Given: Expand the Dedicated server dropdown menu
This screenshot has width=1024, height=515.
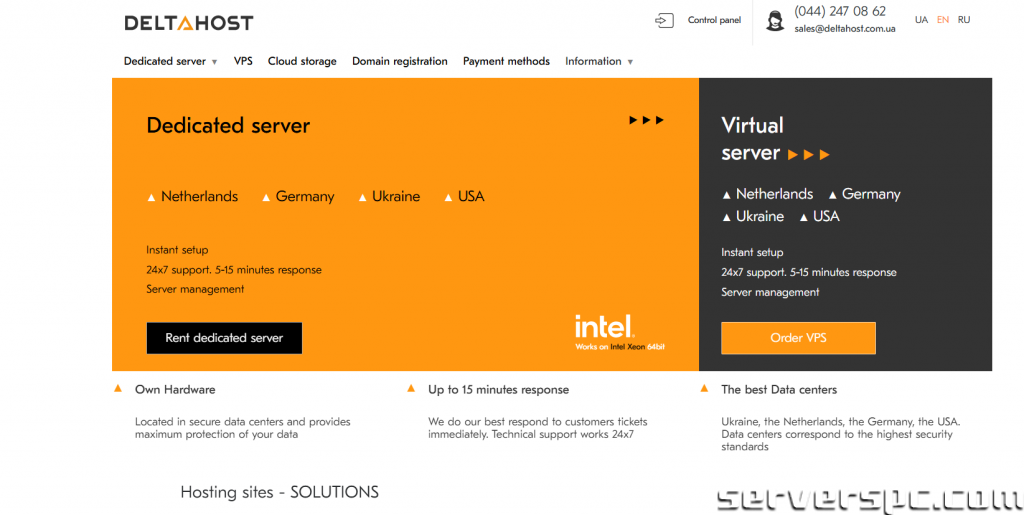Looking at the screenshot, I should tap(170, 61).
